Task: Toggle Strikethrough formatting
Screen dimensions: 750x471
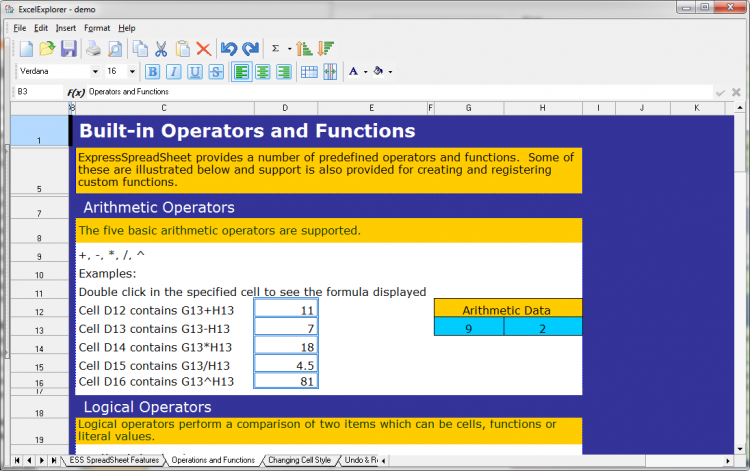Action: tap(216, 71)
